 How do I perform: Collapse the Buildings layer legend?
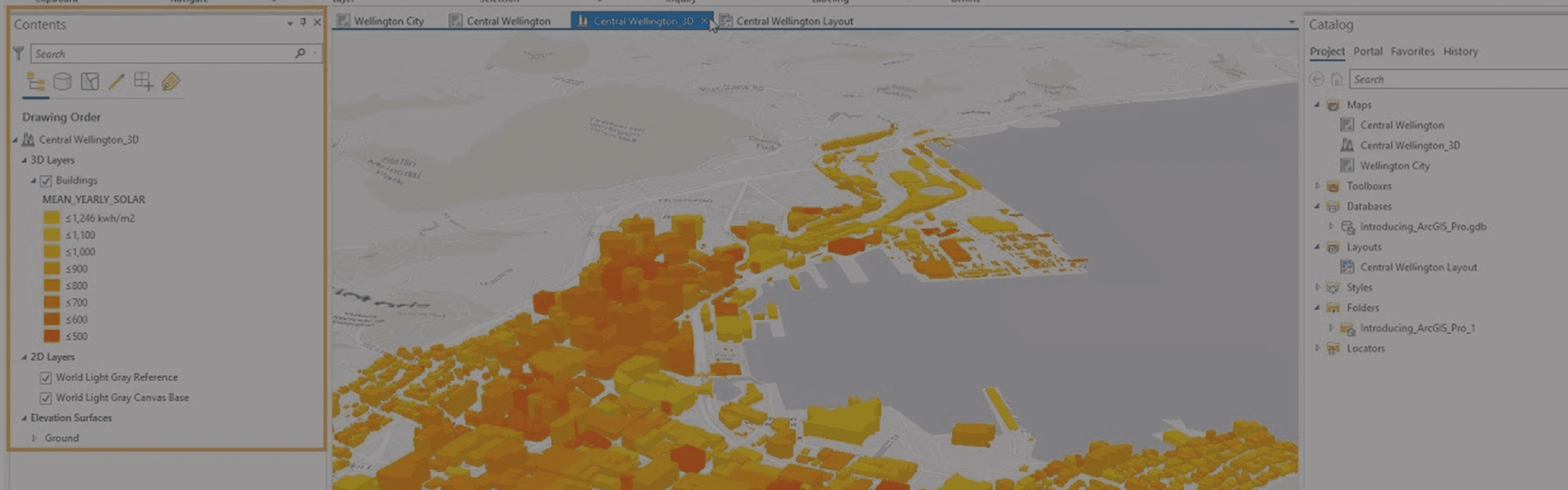pyautogui.click(x=34, y=181)
